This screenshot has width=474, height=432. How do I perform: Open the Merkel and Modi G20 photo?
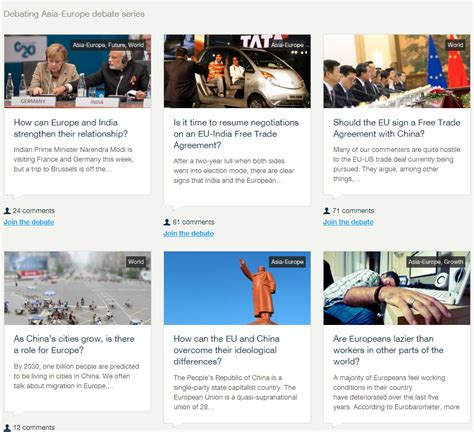tap(77, 71)
